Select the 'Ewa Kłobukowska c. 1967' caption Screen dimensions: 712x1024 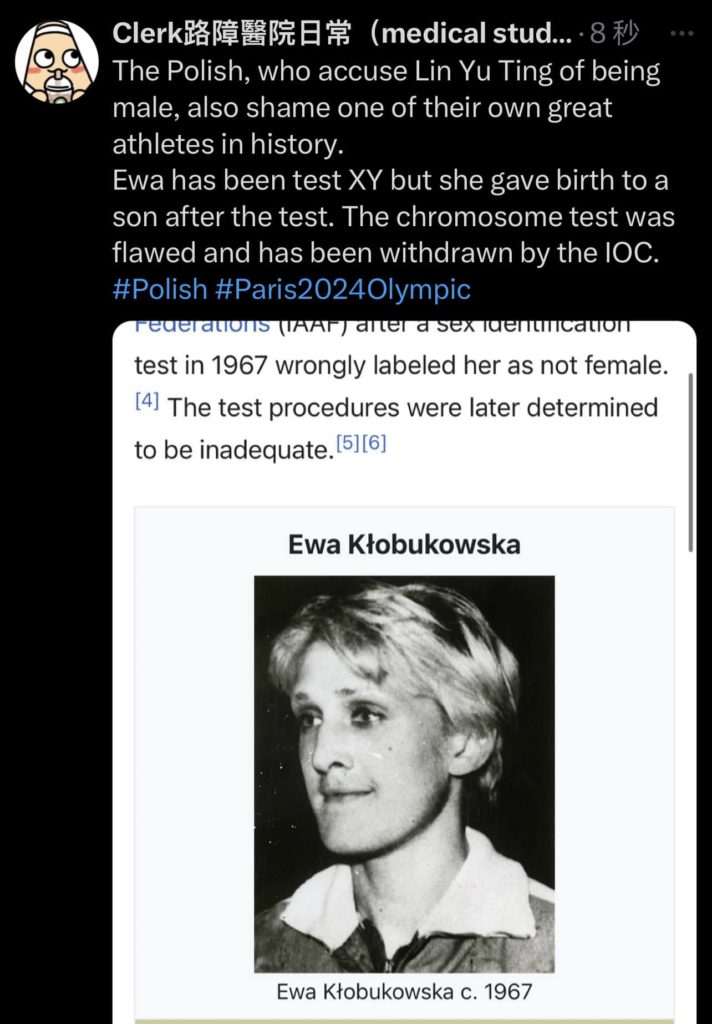[404, 992]
